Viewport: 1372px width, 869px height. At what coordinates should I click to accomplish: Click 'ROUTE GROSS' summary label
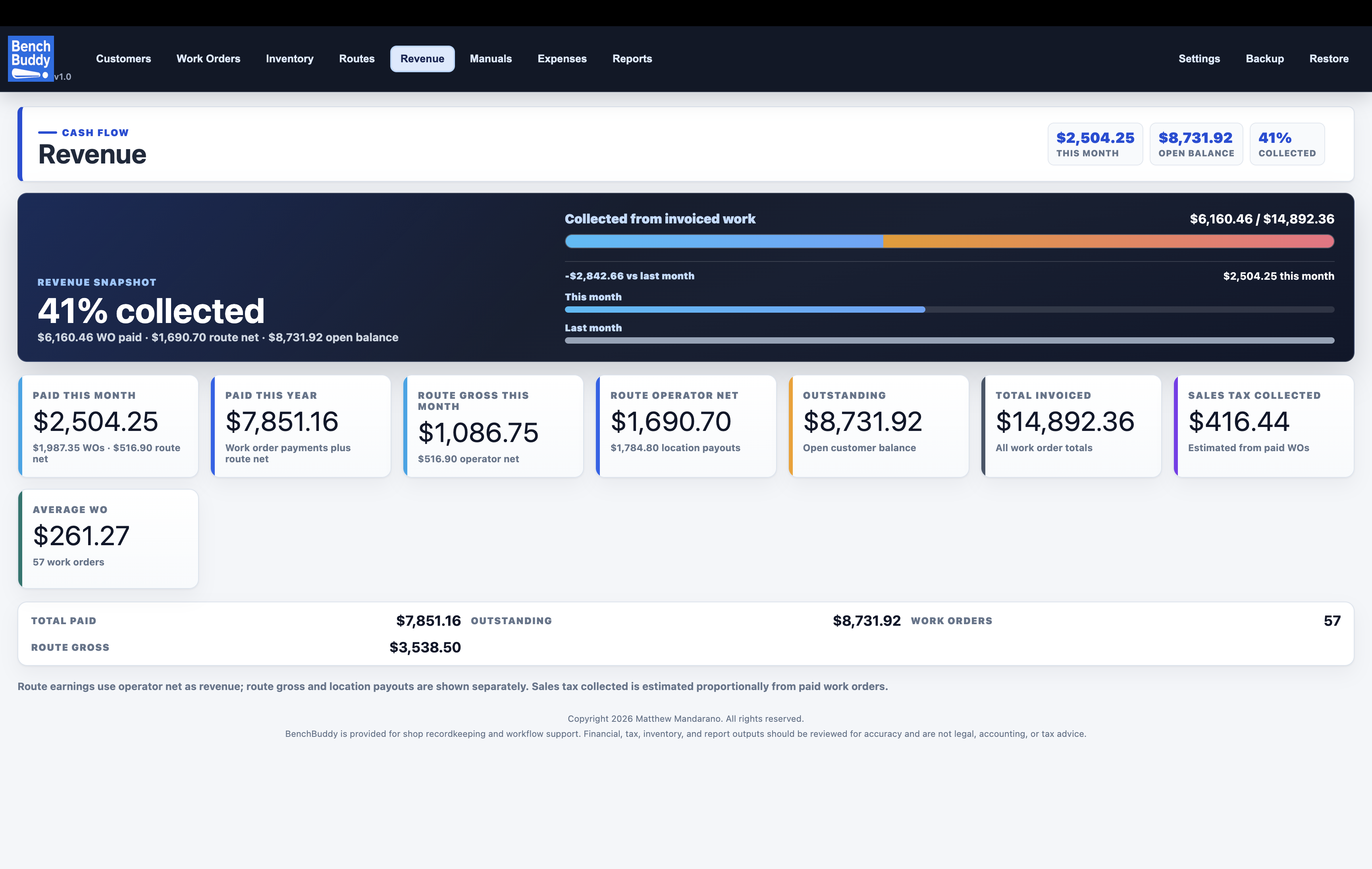click(70, 648)
